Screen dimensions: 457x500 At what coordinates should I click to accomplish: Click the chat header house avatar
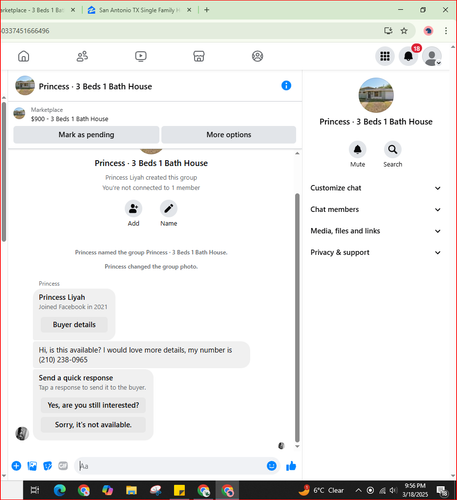click(x=25, y=86)
